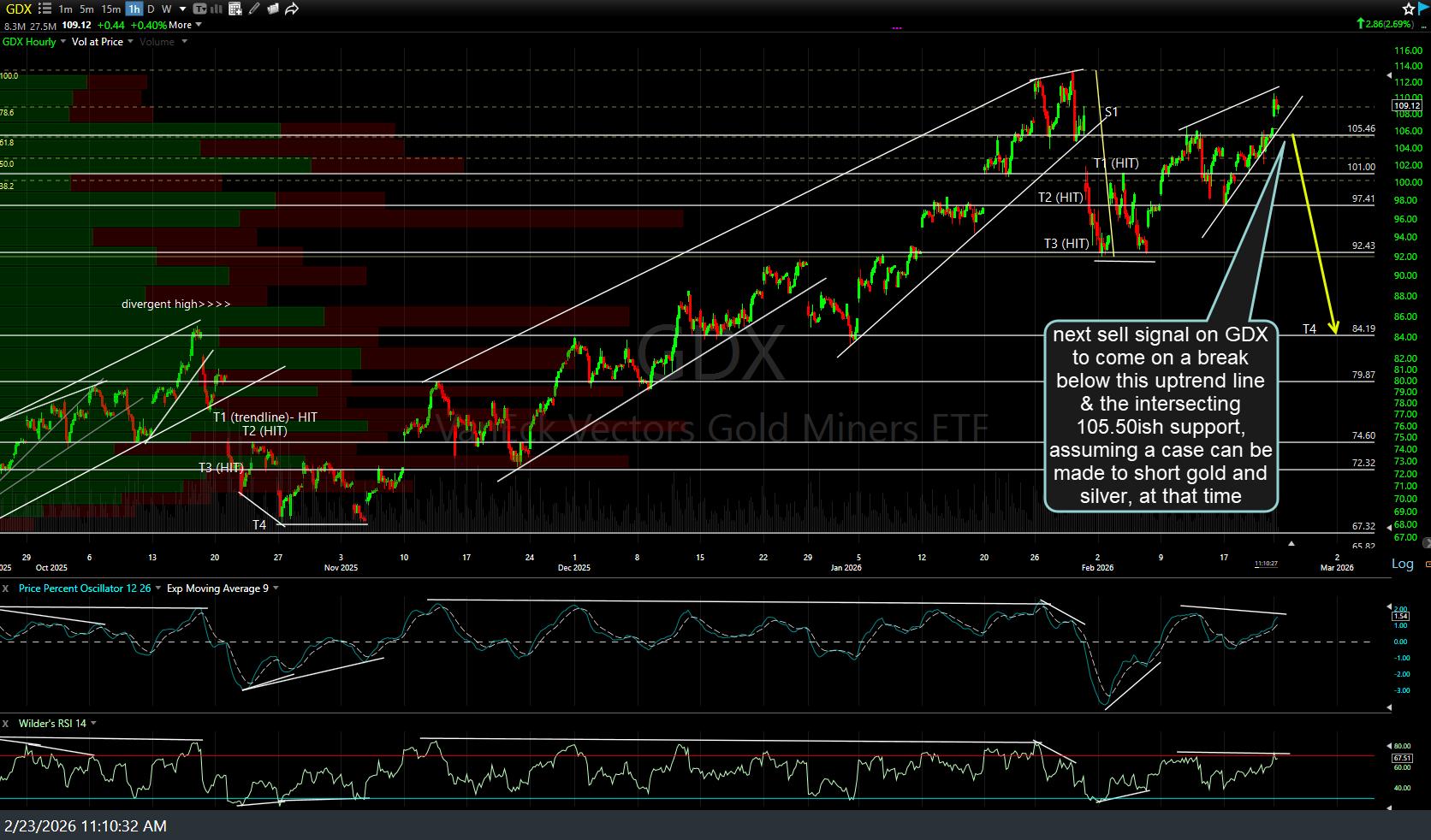Image resolution: width=1431 pixels, height=840 pixels.
Task: Click the 105.46 price level label
Action: tap(1361, 129)
